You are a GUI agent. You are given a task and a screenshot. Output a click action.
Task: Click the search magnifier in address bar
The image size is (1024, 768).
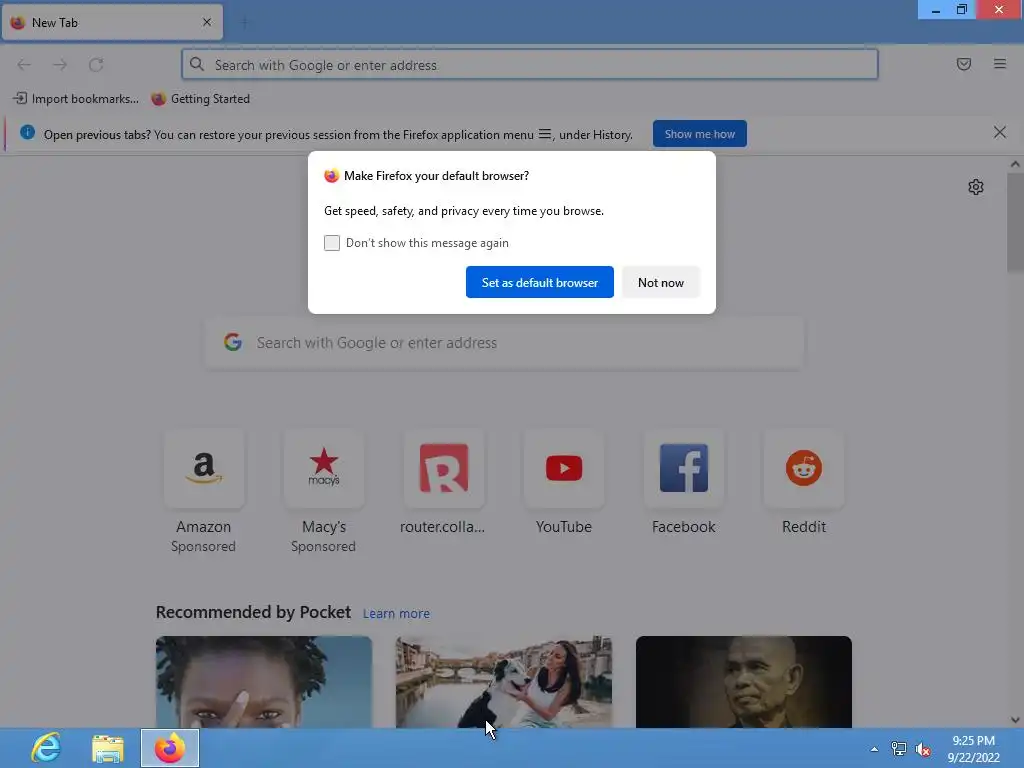[197, 64]
